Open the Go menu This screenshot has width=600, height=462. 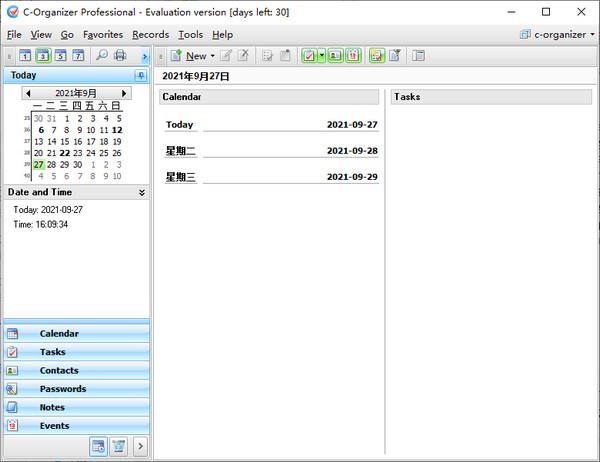pos(67,34)
